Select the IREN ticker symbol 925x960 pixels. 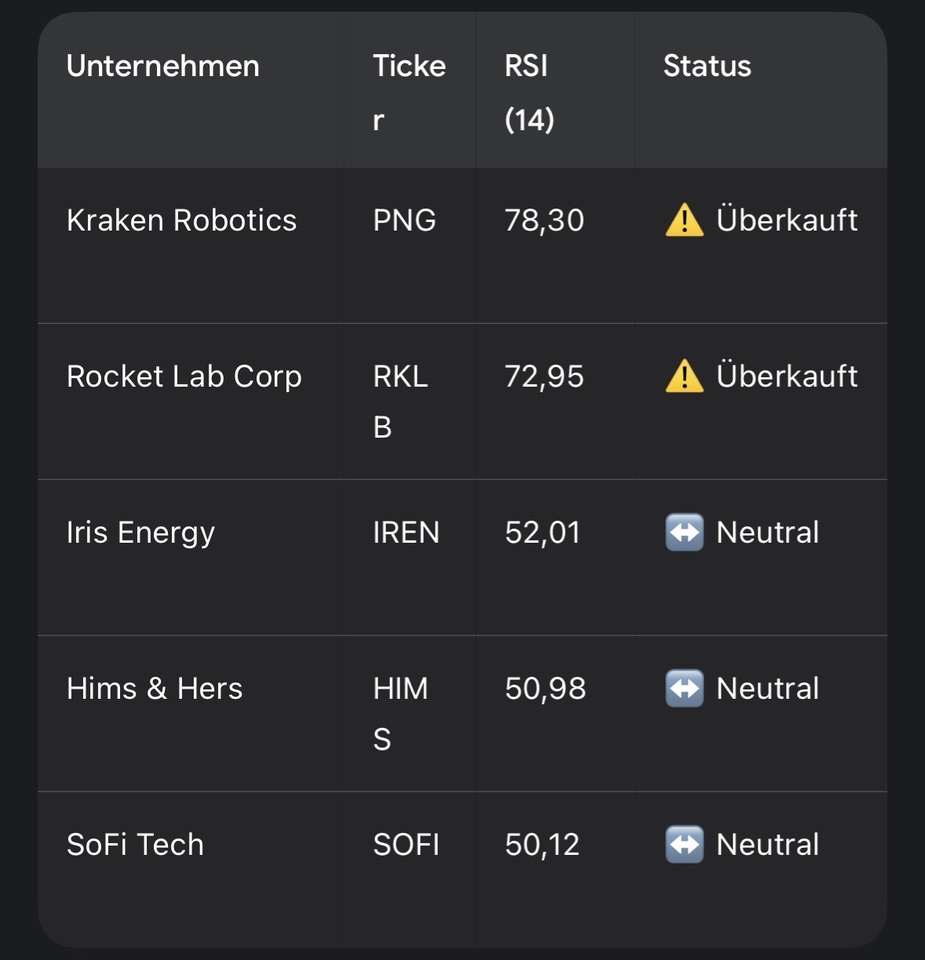pos(406,533)
